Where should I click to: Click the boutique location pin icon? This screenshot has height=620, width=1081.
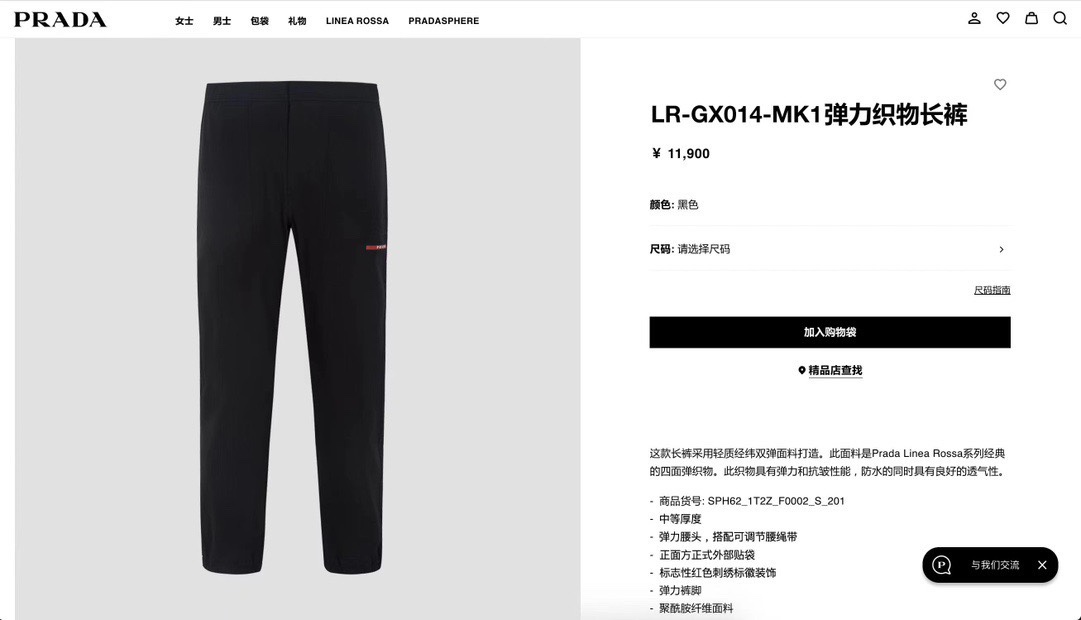click(x=802, y=370)
